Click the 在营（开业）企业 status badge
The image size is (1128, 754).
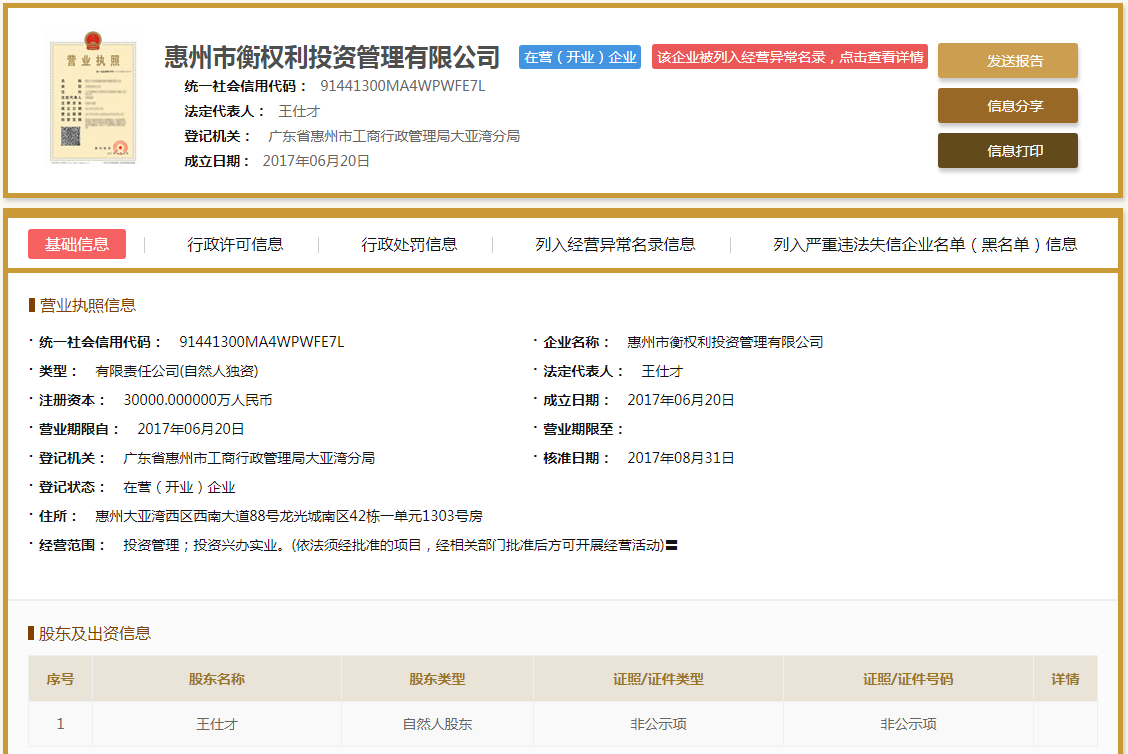[579, 58]
